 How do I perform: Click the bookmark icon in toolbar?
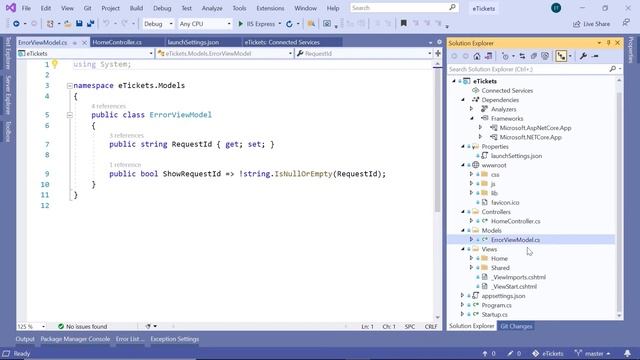403,24
